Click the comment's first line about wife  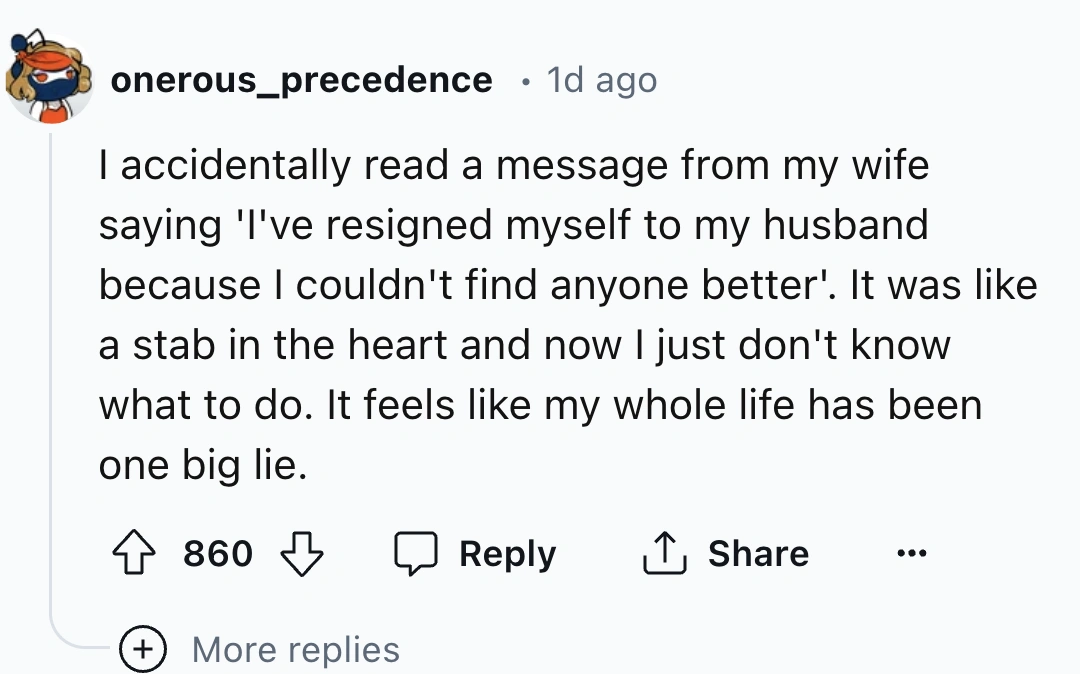coord(513,165)
